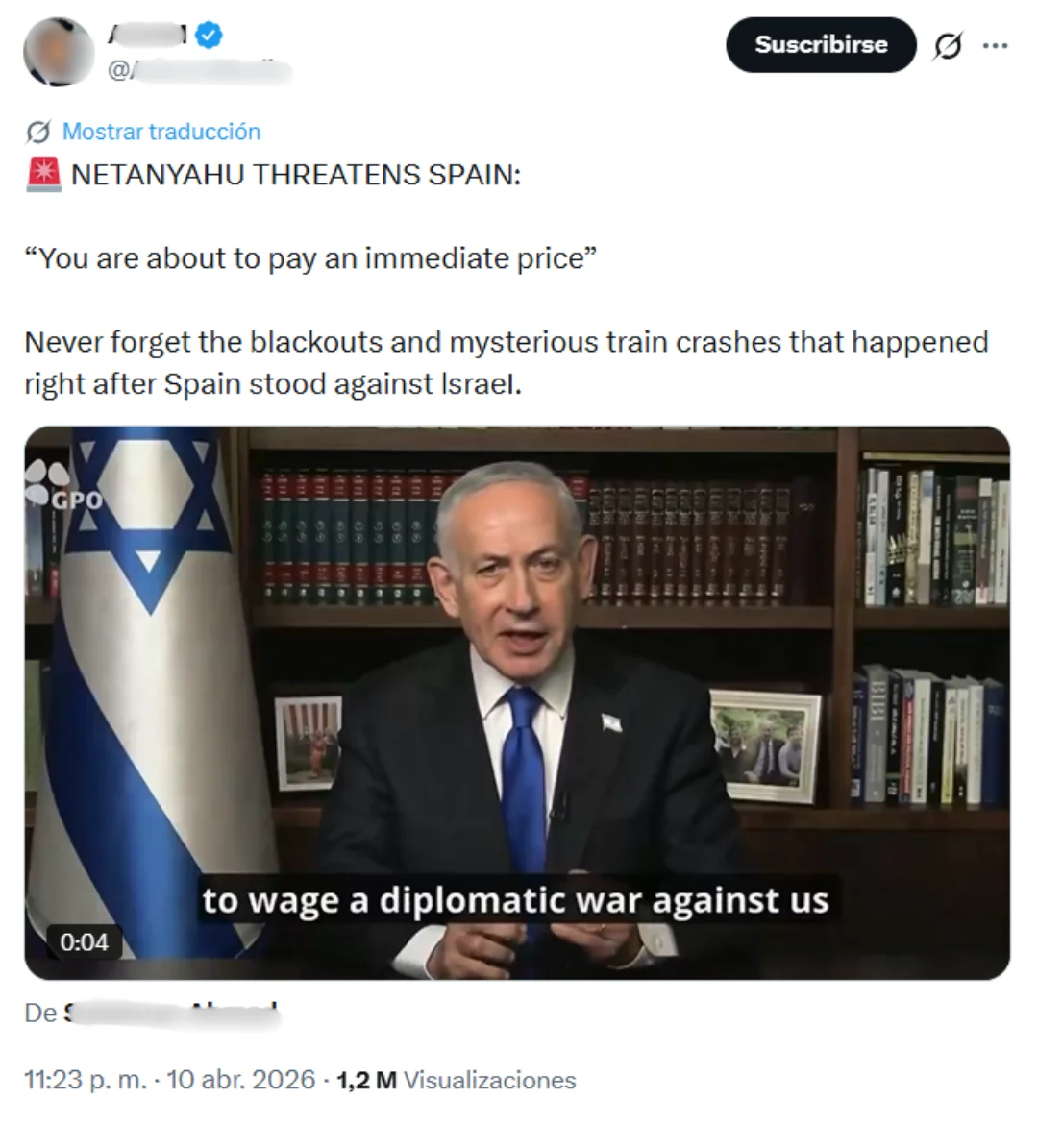Open the video source link starting with De
This screenshot has width=1038, height=1148.
[153, 1014]
